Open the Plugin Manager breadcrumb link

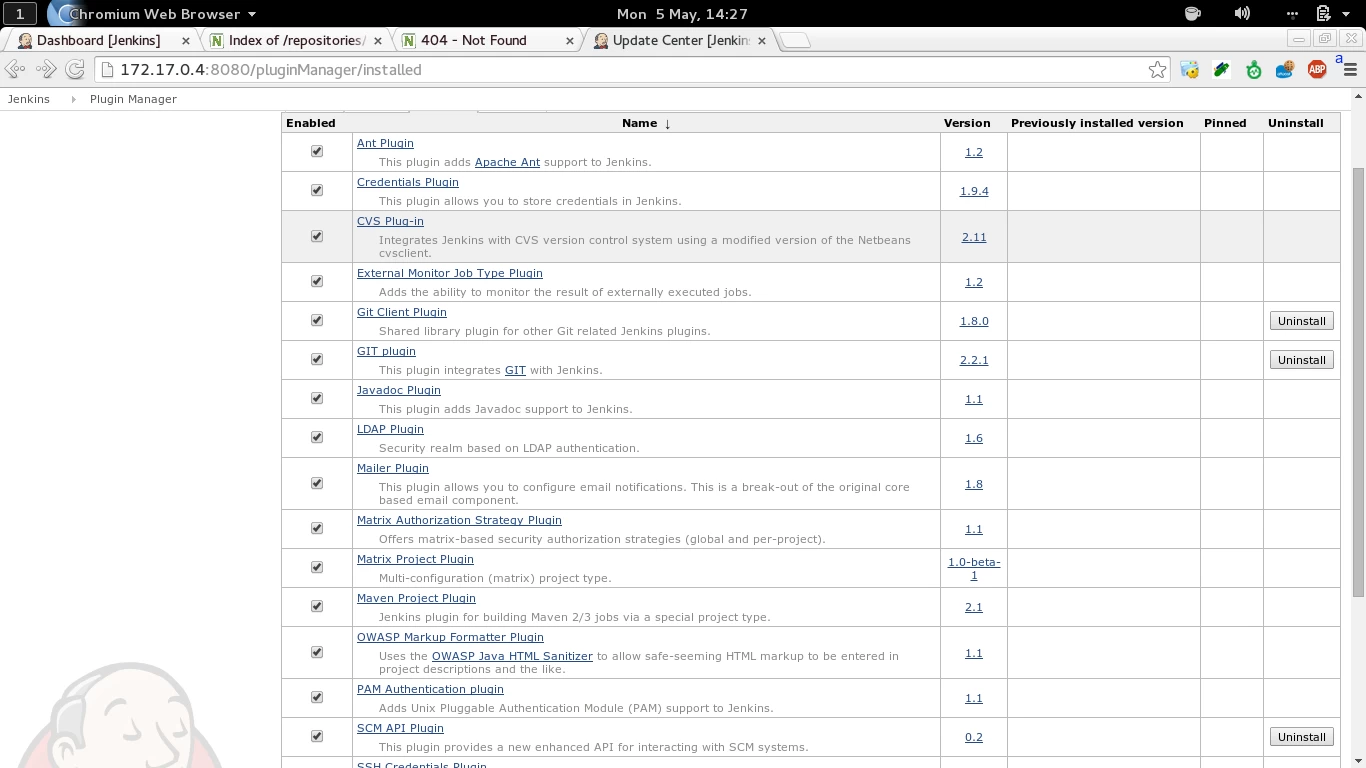coord(133,99)
